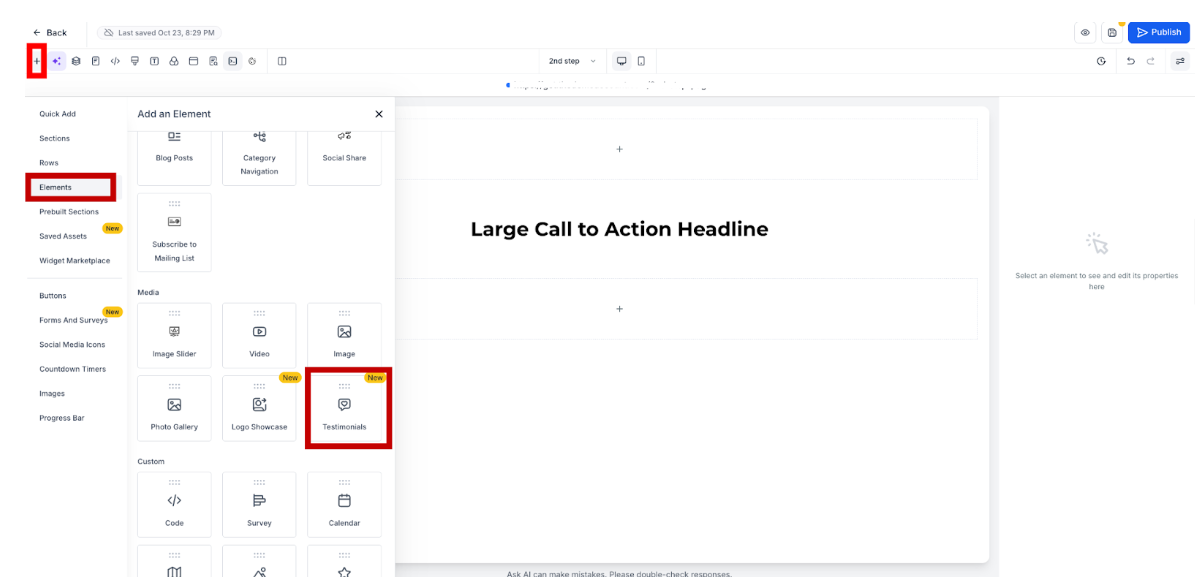The height and width of the screenshot is (585, 1197).
Task: Select the Large Call to Action Headline text
Action: (x=619, y=229)
